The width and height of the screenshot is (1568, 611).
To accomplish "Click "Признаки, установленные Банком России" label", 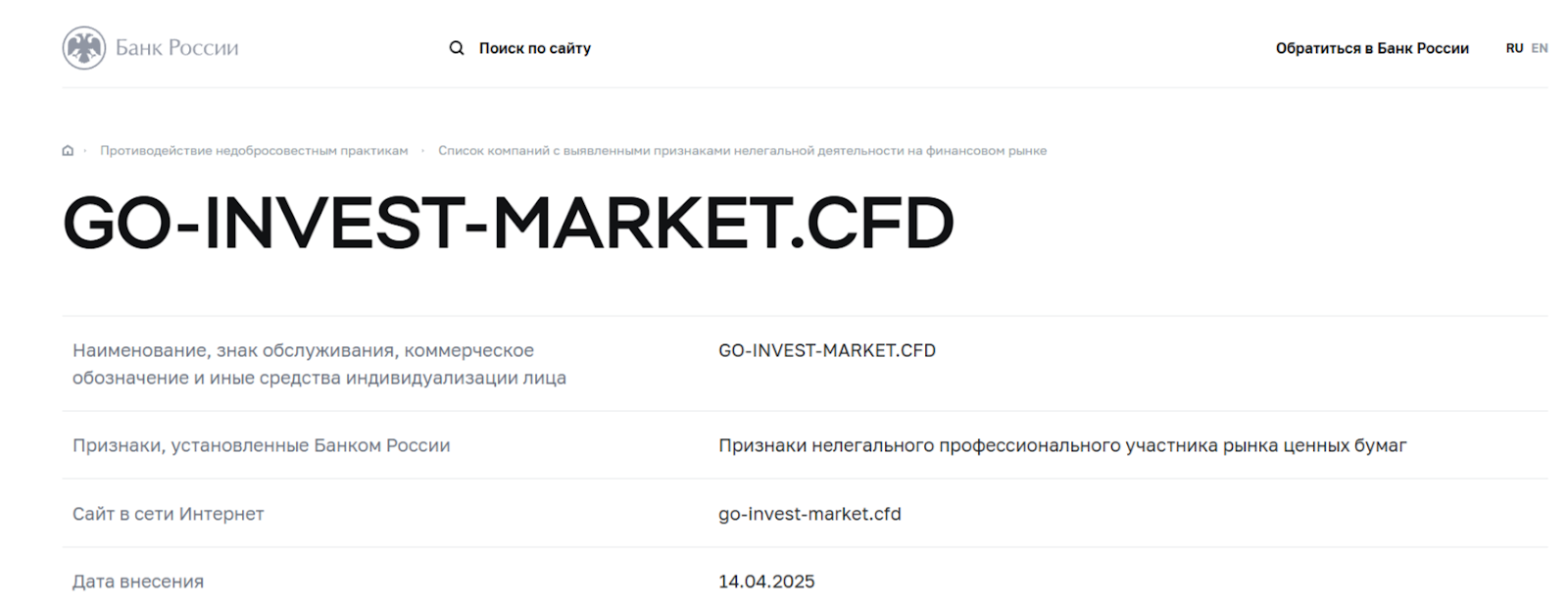I will (x=261, y=445).
